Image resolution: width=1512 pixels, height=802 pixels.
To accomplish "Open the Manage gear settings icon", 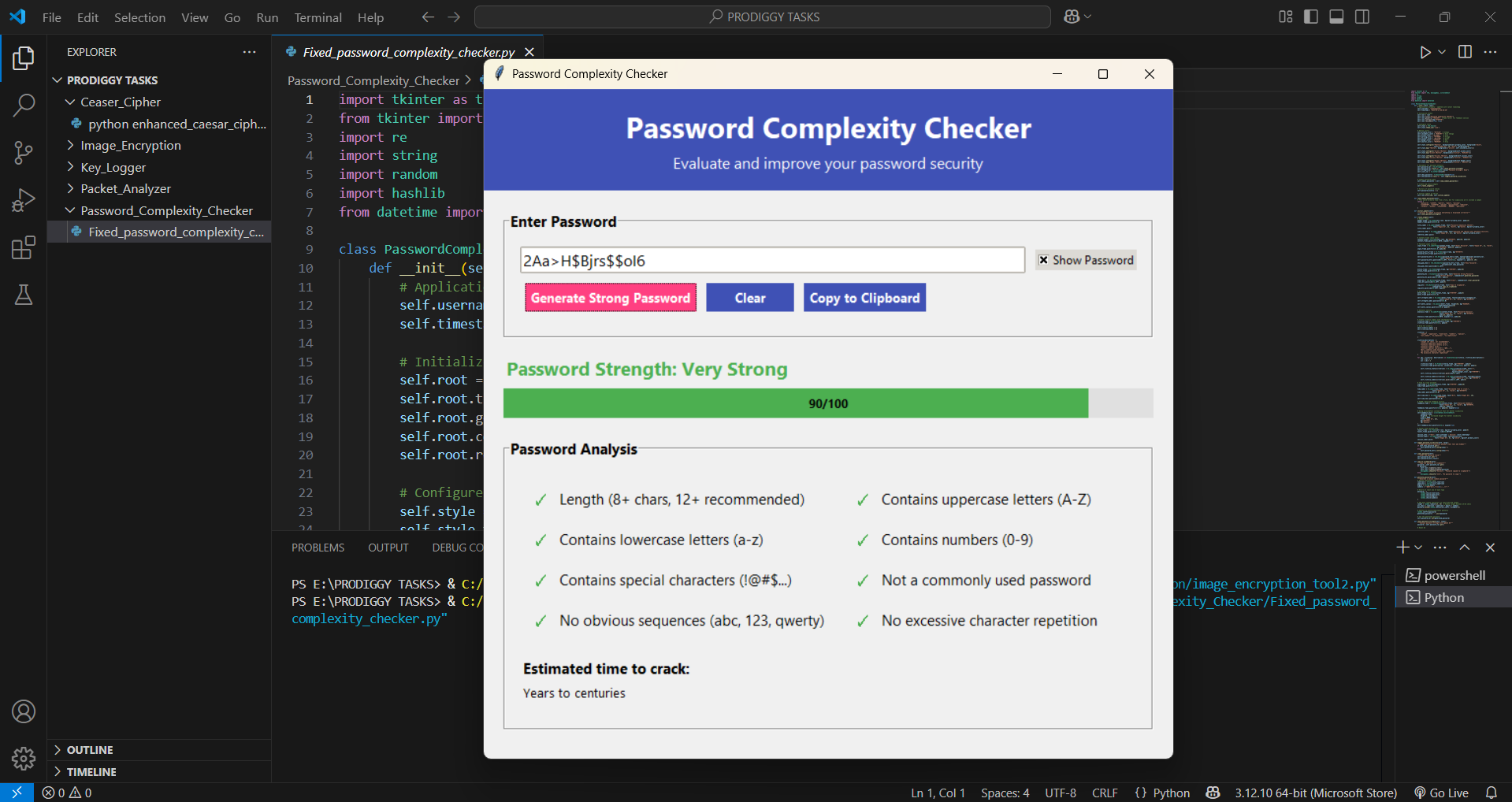I will click(24, 759).
